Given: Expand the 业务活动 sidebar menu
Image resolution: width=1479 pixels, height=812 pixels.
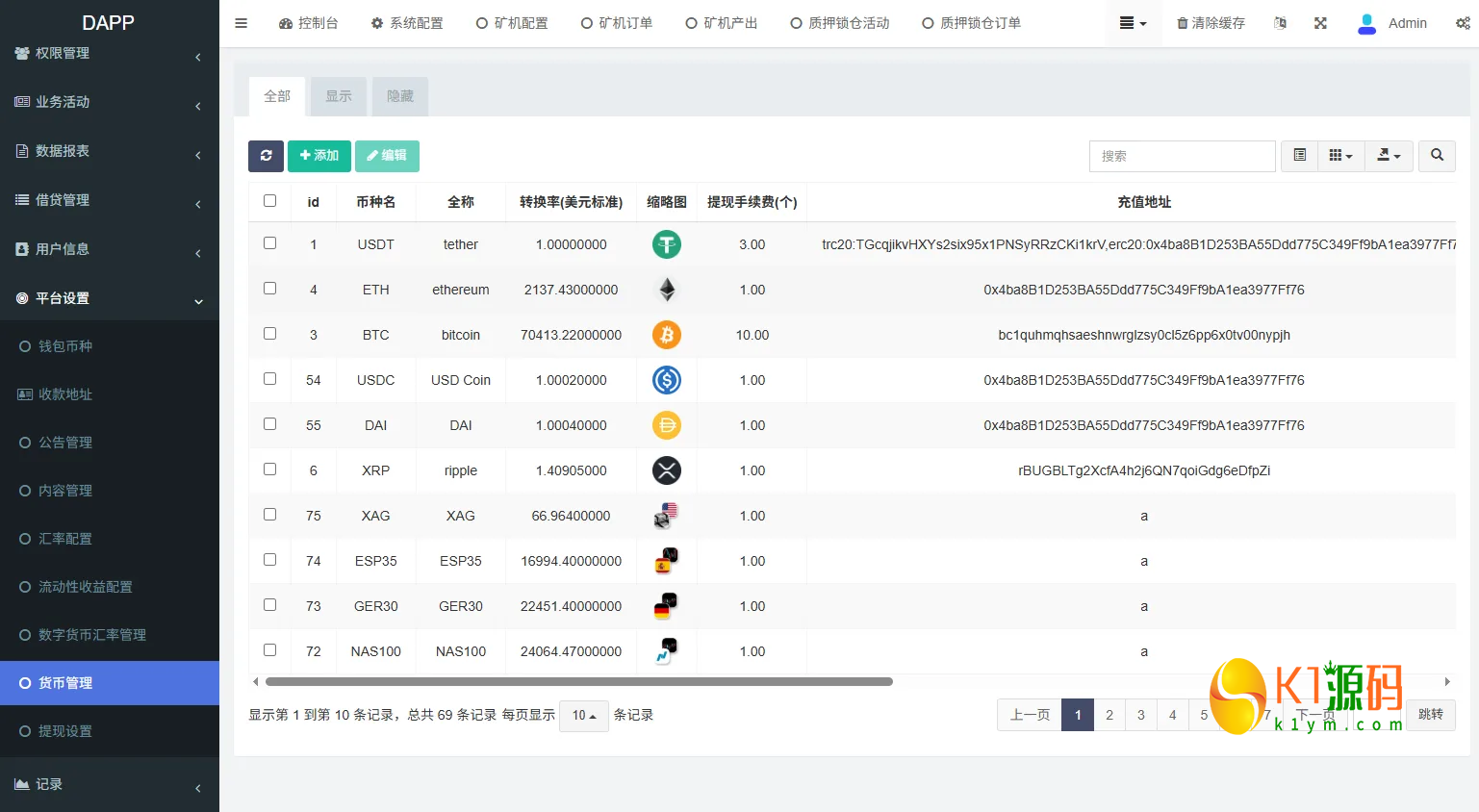Looking at the screenshot, I should pos(110,102).
